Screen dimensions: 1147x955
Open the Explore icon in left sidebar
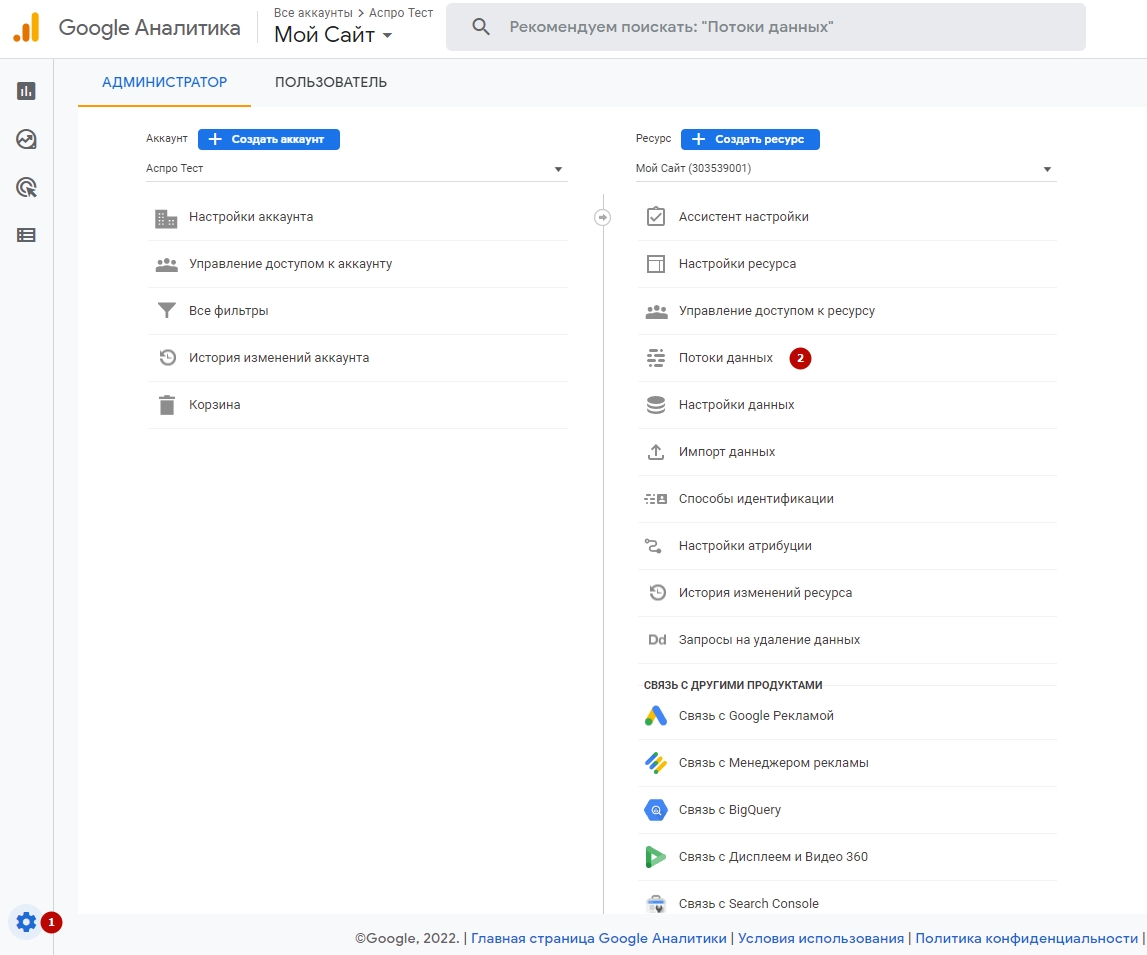tap(26, 139)
